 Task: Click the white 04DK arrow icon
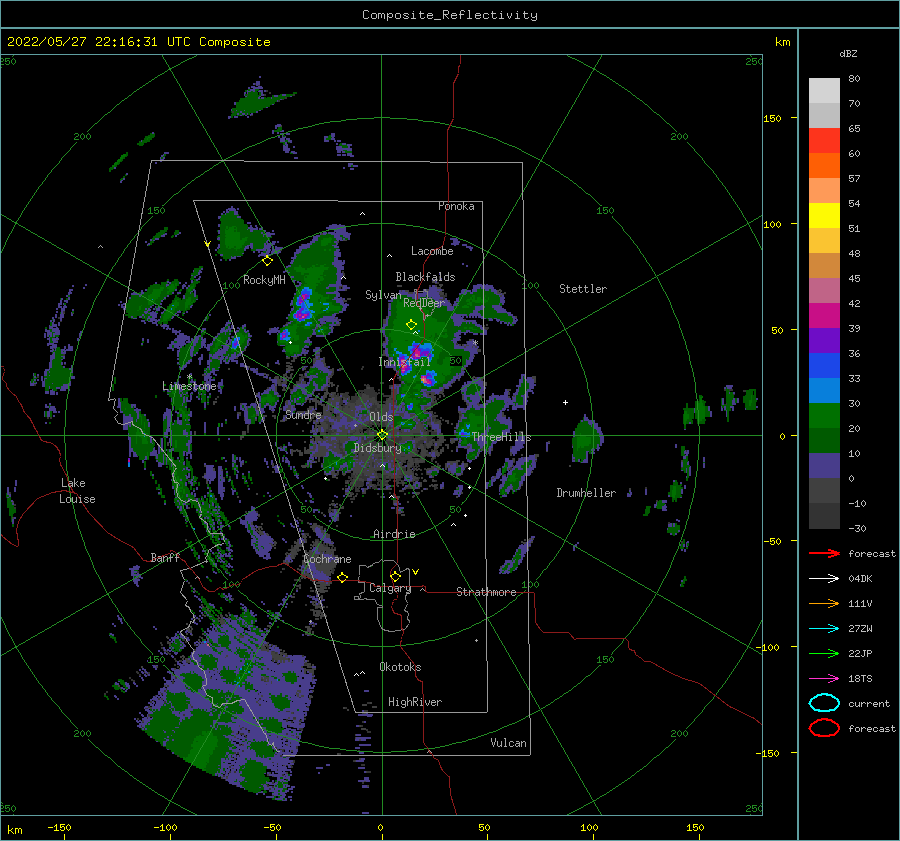tap(824, 579)
